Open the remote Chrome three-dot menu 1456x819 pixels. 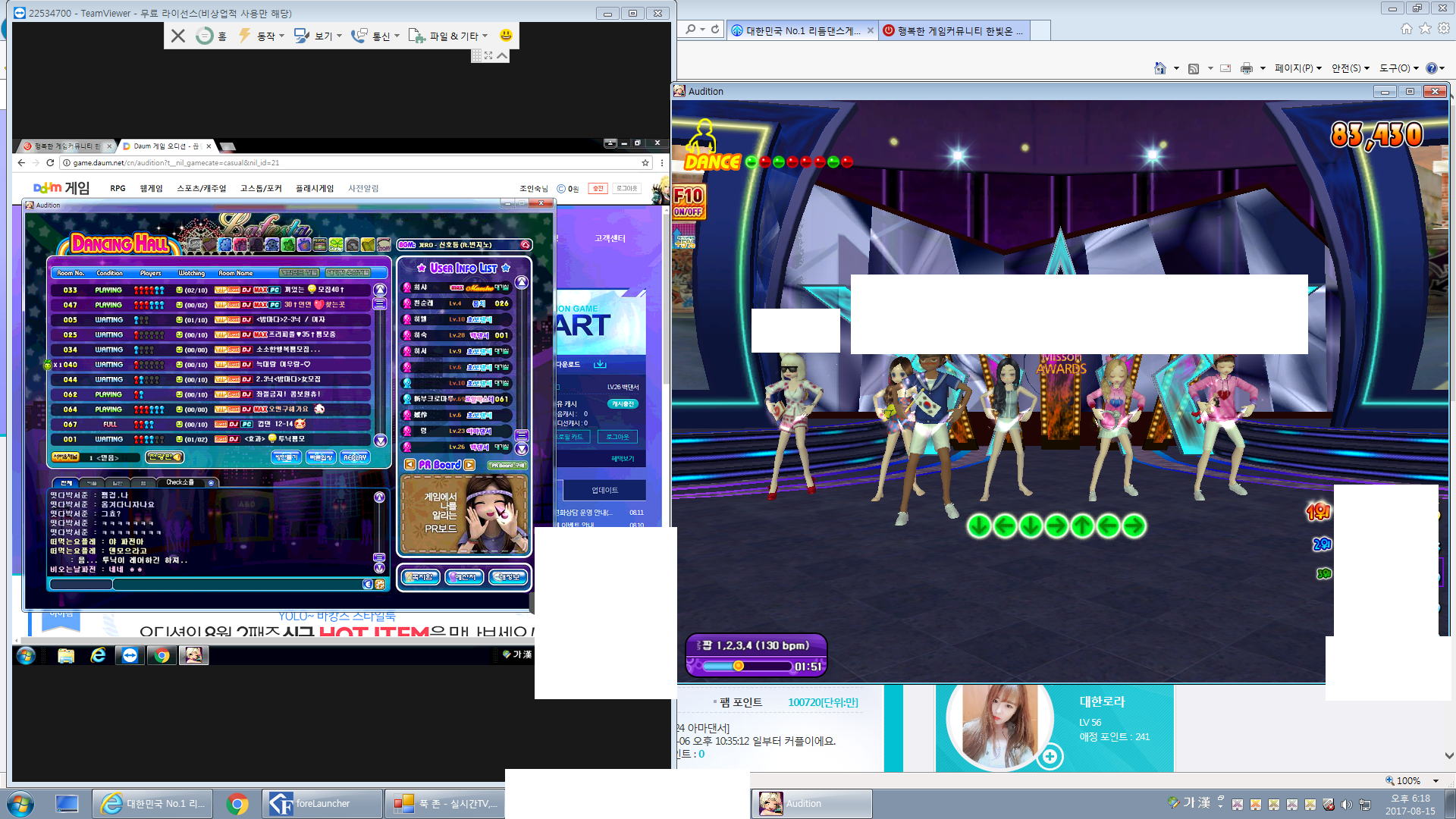click(x=662, y=162)
